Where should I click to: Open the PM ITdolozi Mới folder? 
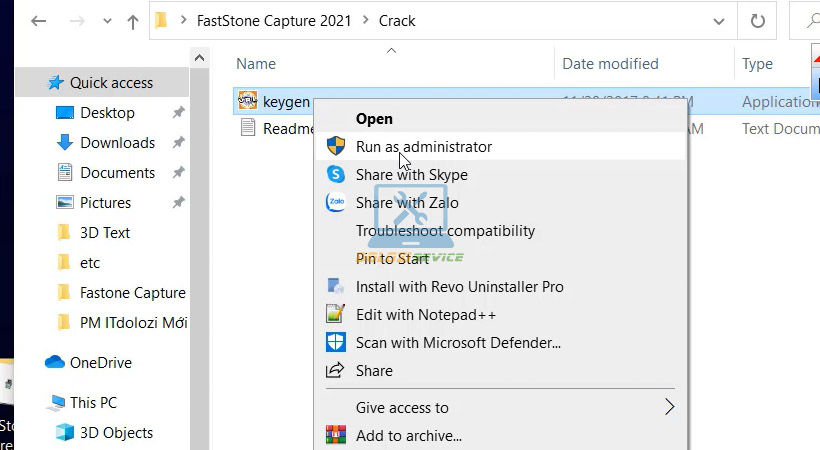134,323
